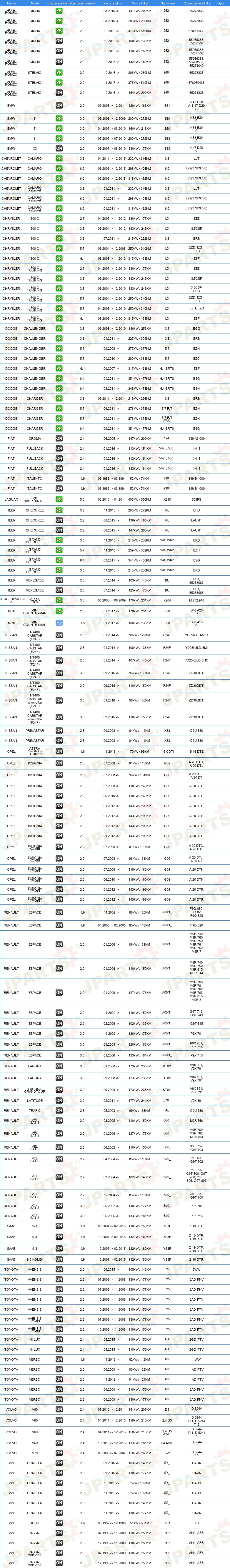Viewport: 230px width, 1568px height.
Task: Click diesel ON icon for Toyota Verso 82kW
Action: coord(59,1360)
